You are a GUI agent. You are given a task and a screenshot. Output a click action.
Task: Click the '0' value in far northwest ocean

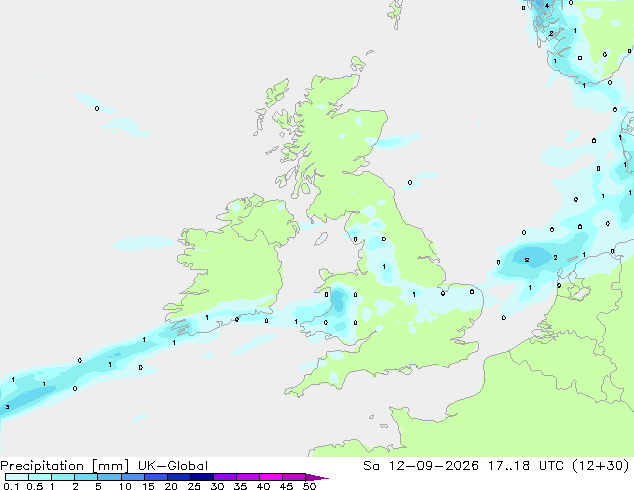pyautogui.click(x=97, y=108)
